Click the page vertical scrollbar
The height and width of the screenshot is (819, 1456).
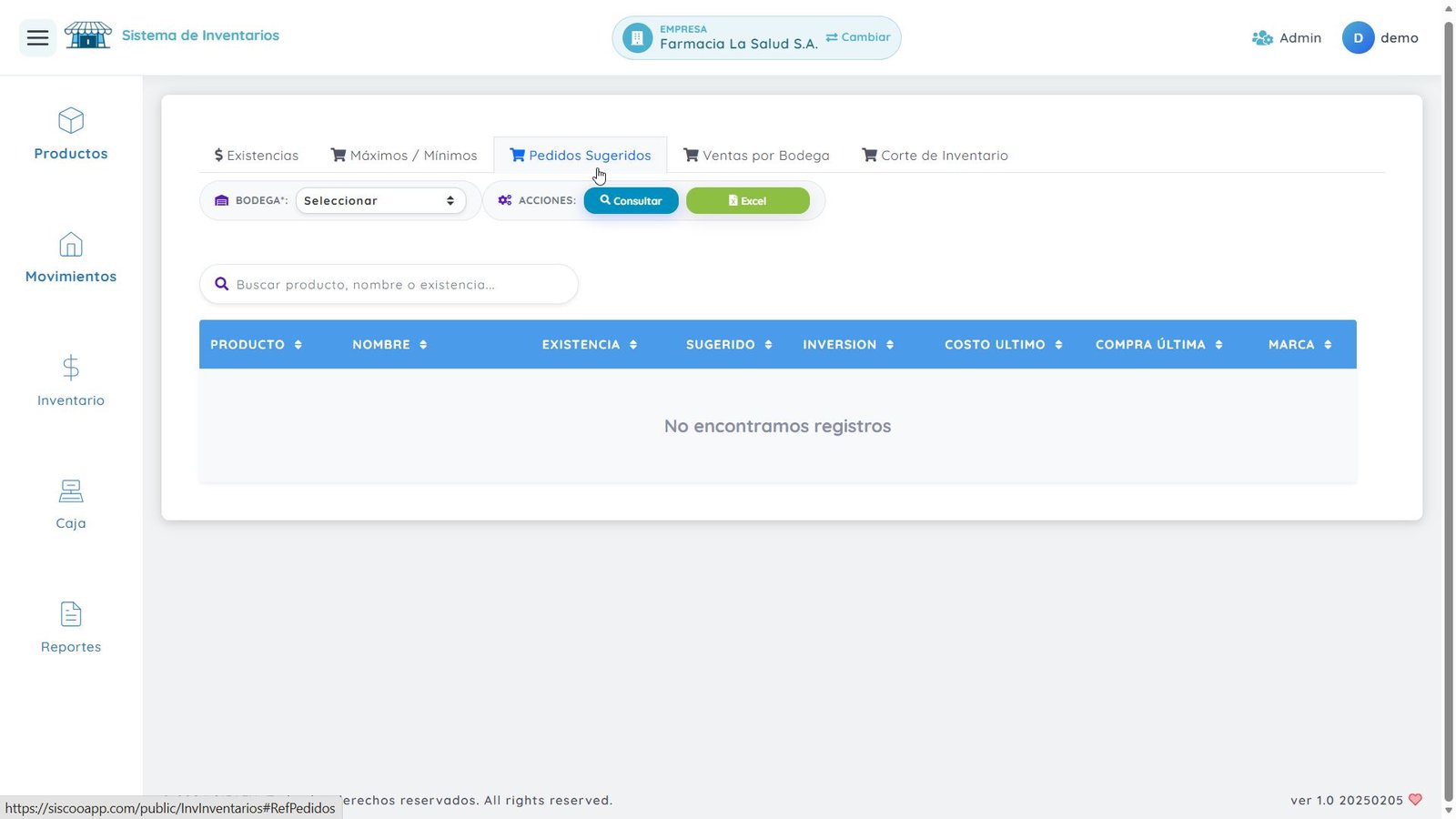point(1449,409)
